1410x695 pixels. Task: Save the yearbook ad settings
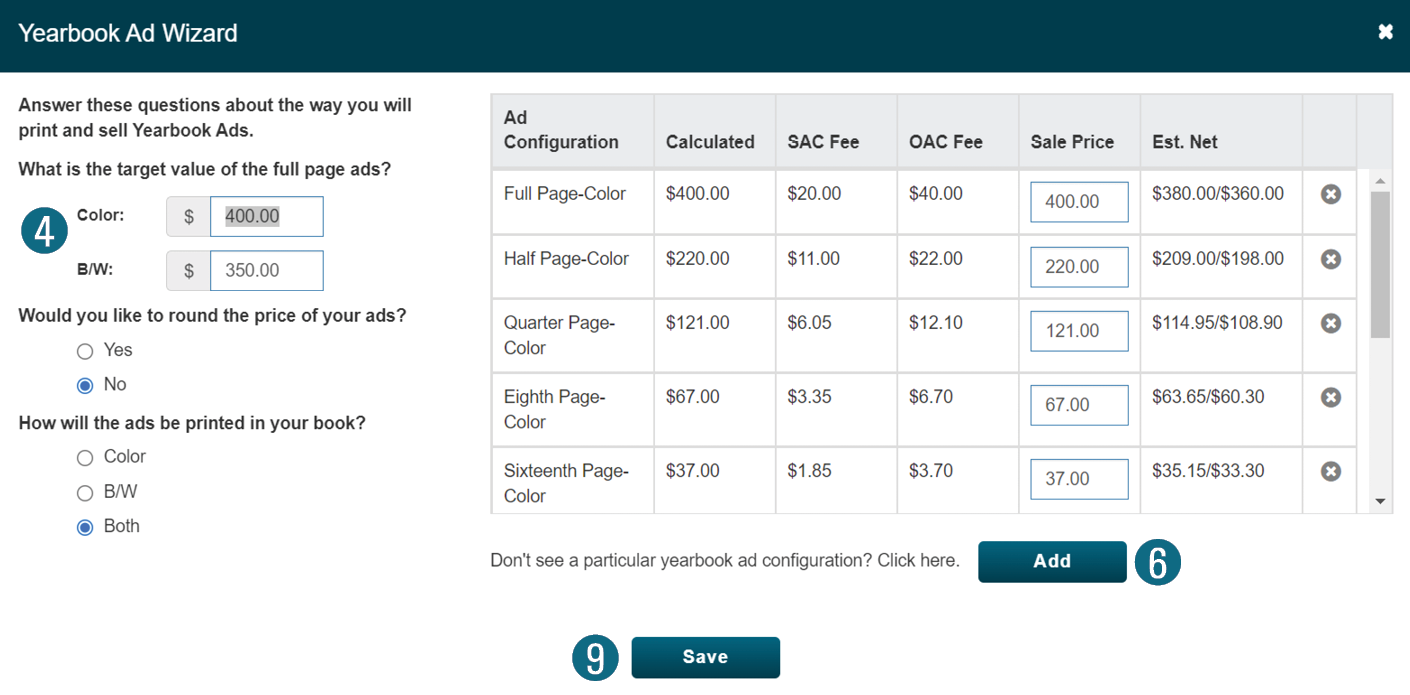(705, 657)
